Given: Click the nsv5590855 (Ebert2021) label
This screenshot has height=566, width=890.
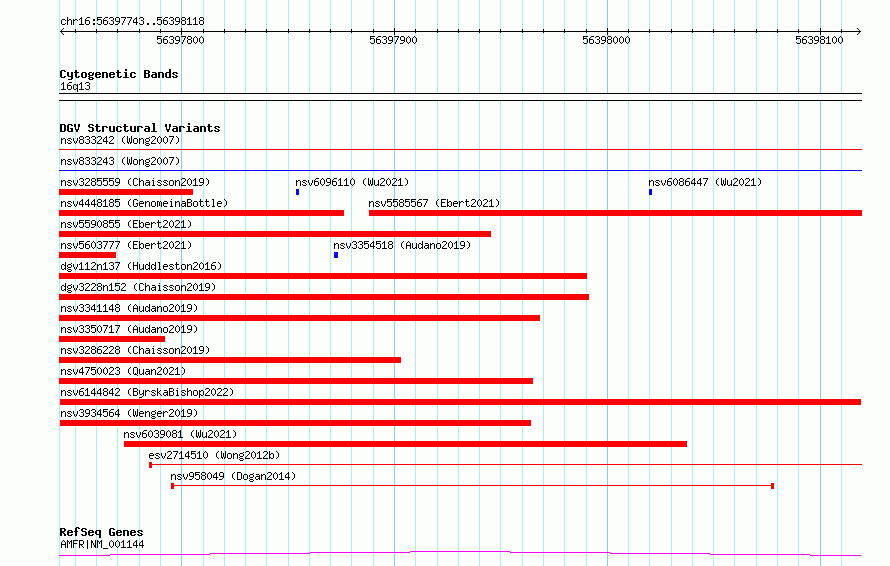Looking at the screenshot, I should 126,224.
